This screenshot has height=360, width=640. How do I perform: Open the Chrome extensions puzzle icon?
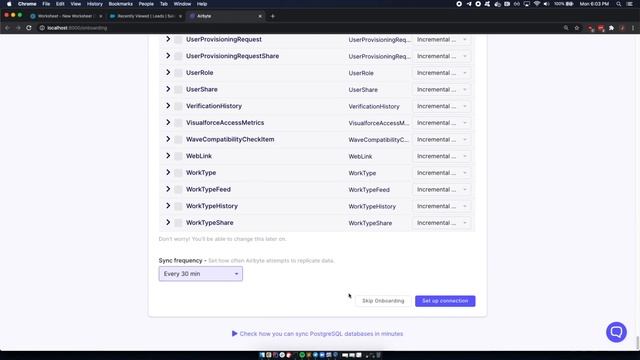point(611,28)
